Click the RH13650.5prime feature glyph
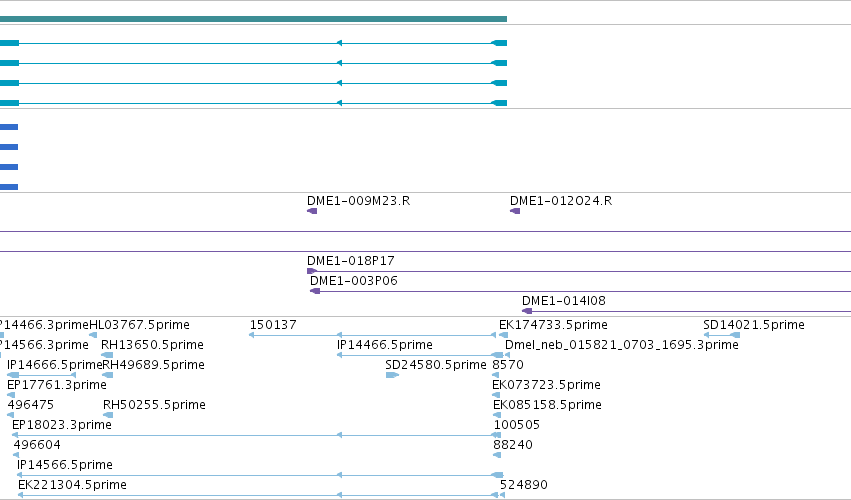The width and height of the screenshot is (851, 500). (x=107, y=355)
